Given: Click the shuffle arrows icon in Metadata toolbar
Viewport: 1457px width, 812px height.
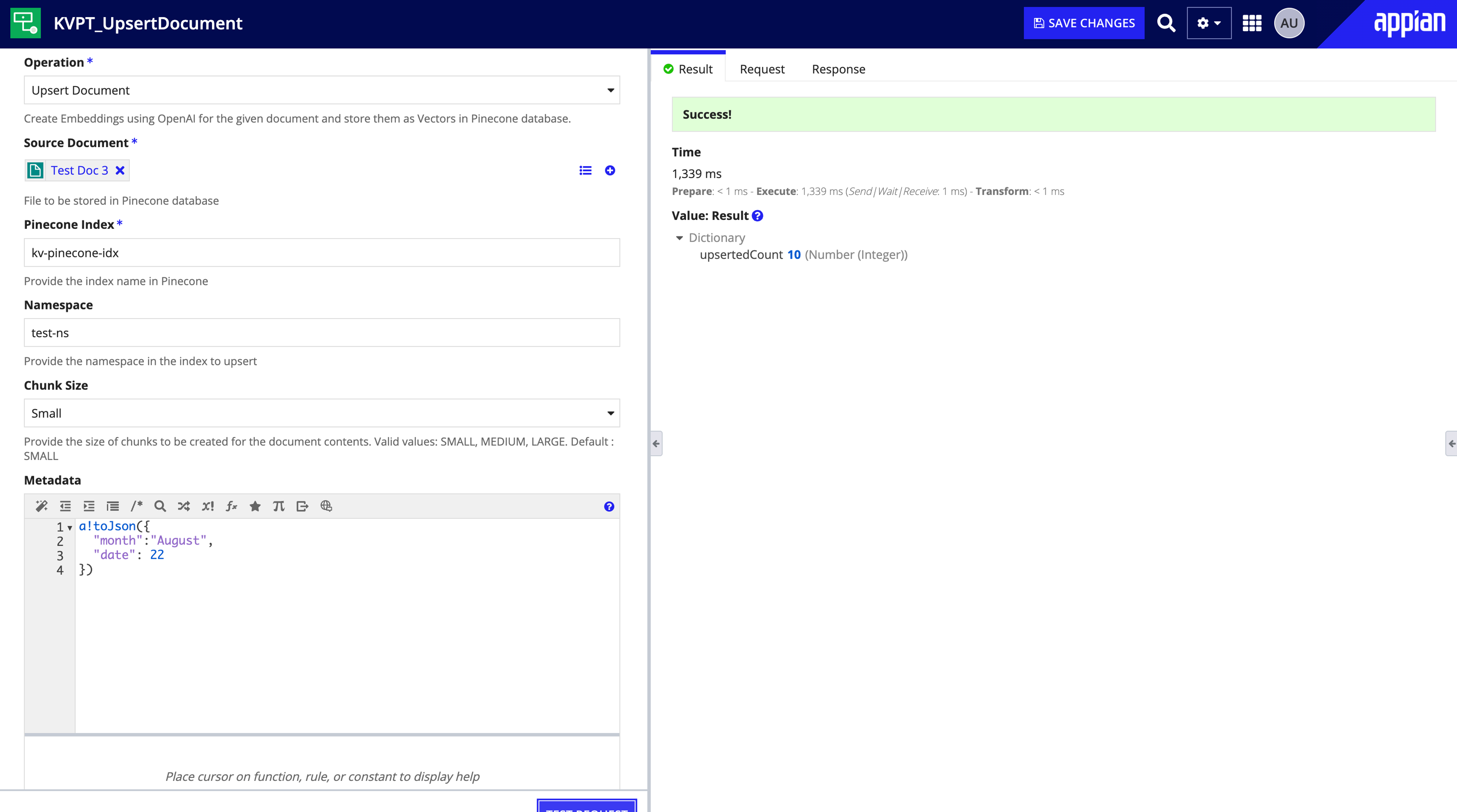Looking at the screenshot, I should point(184,506).
